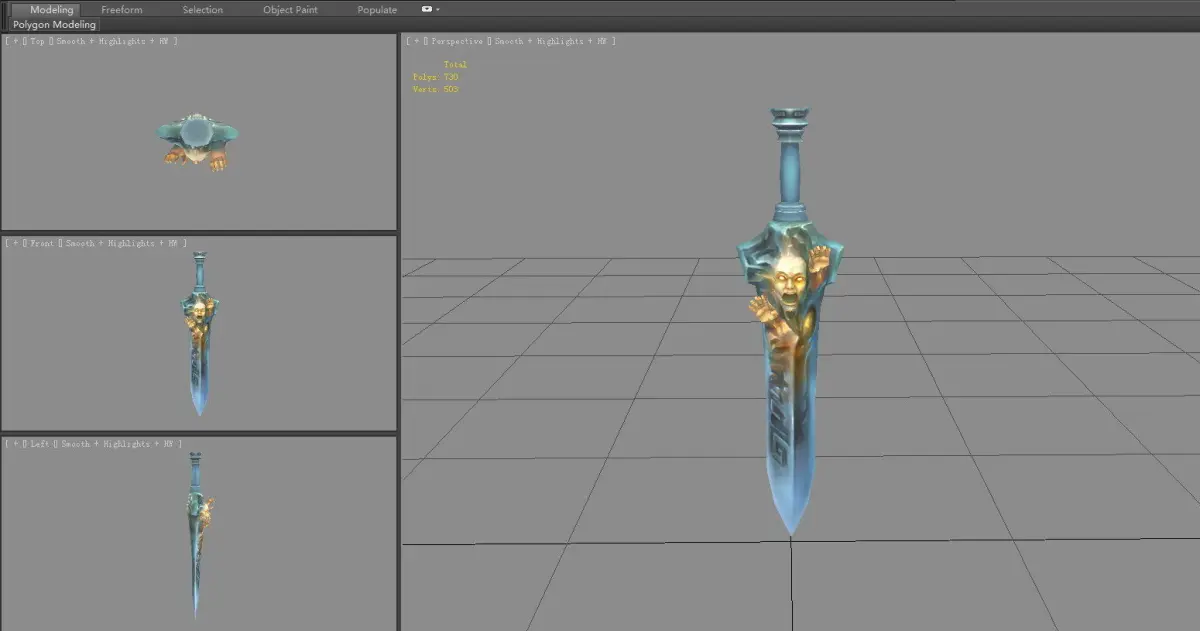Click the Left view name label
The width and height of the screenshot is (1200, 631).
tap(41, 443)
